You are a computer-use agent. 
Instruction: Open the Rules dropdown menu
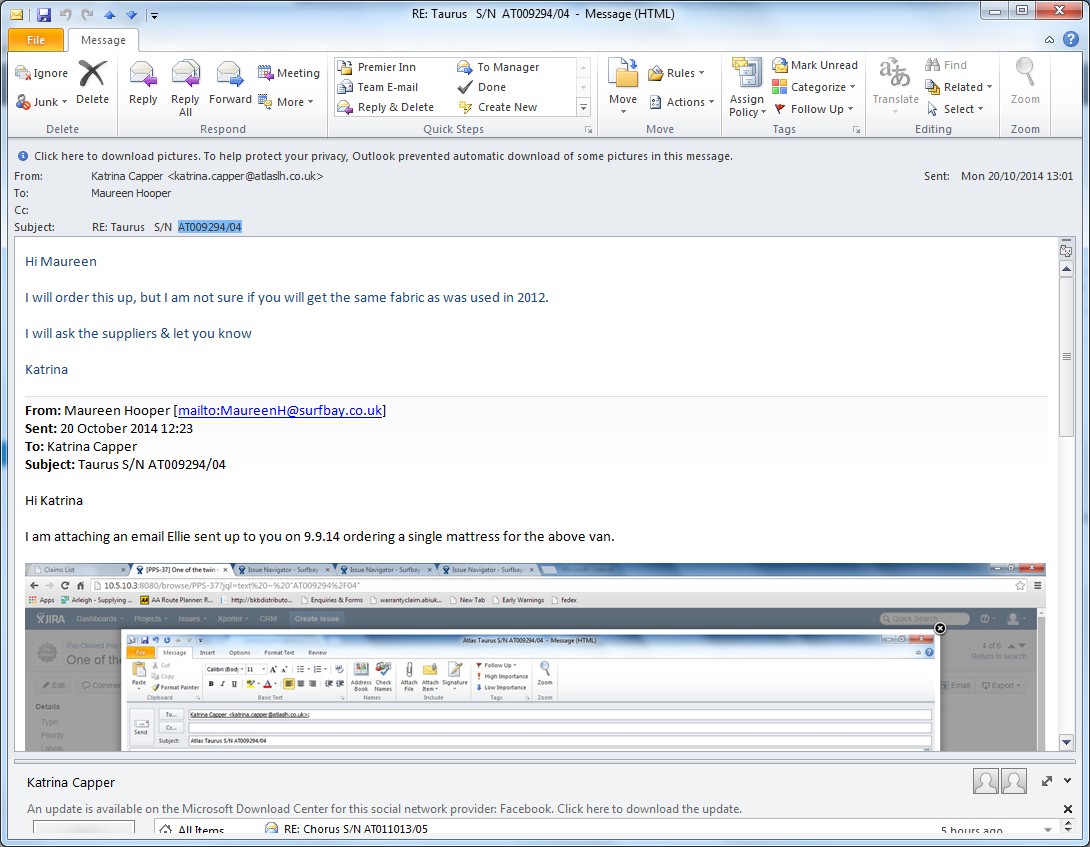[677, 73]
